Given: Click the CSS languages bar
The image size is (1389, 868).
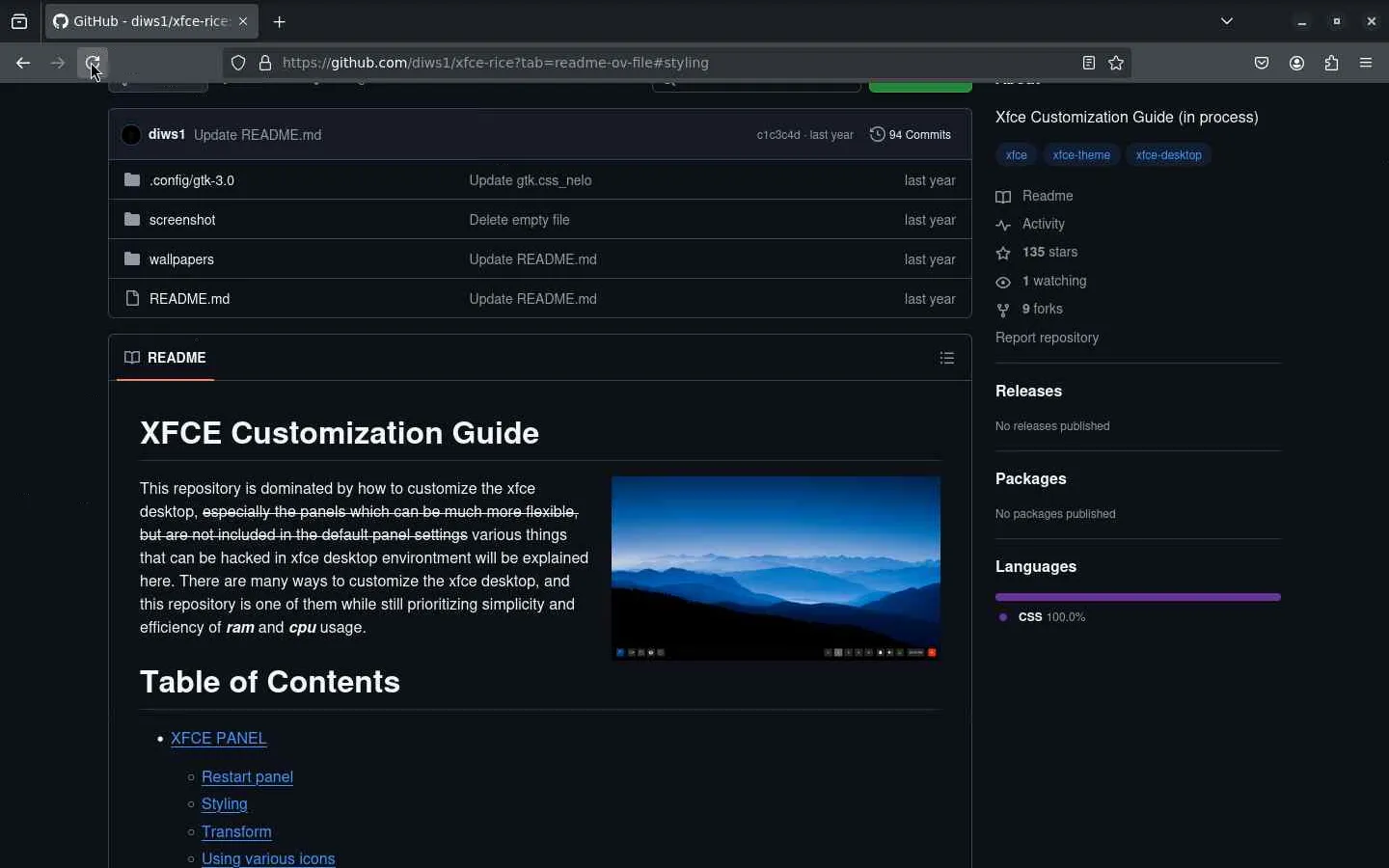Looking at the screenshot, I should [1137, 597].
